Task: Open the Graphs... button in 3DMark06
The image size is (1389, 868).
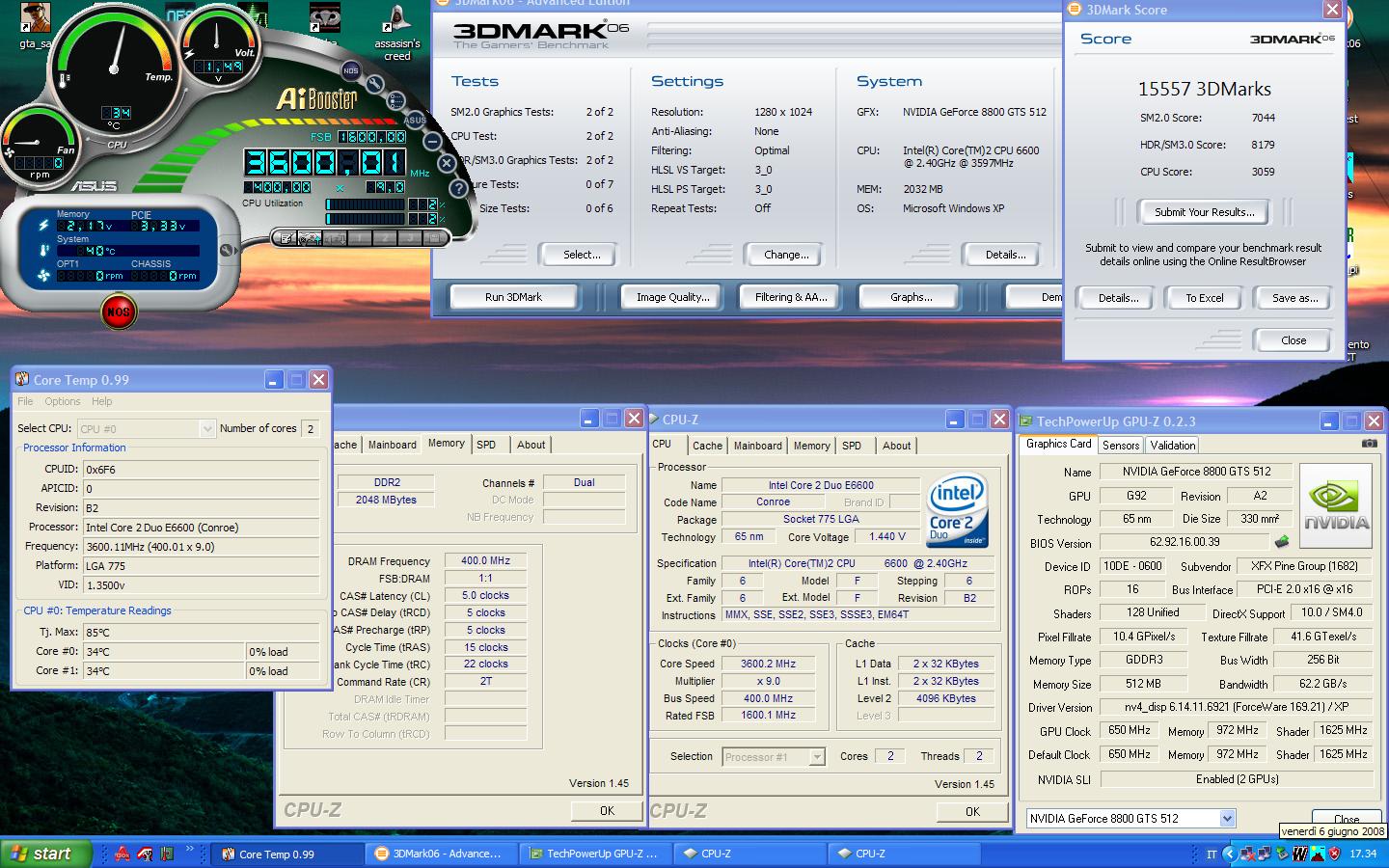Action: (911, 297)
